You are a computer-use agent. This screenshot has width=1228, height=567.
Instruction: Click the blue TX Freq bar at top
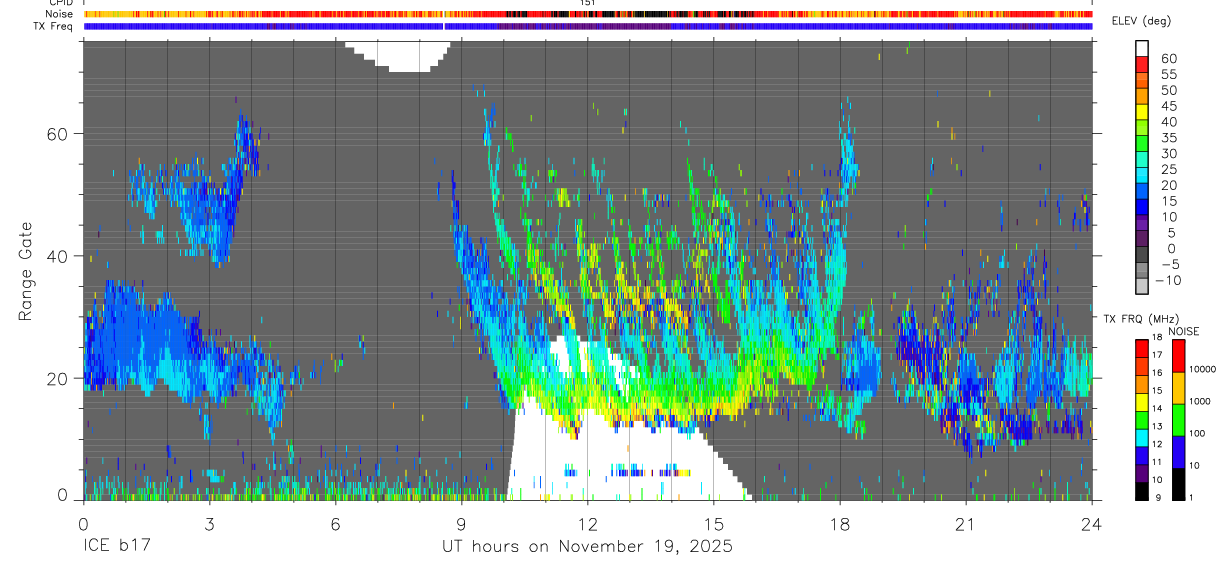click(588, 26)
